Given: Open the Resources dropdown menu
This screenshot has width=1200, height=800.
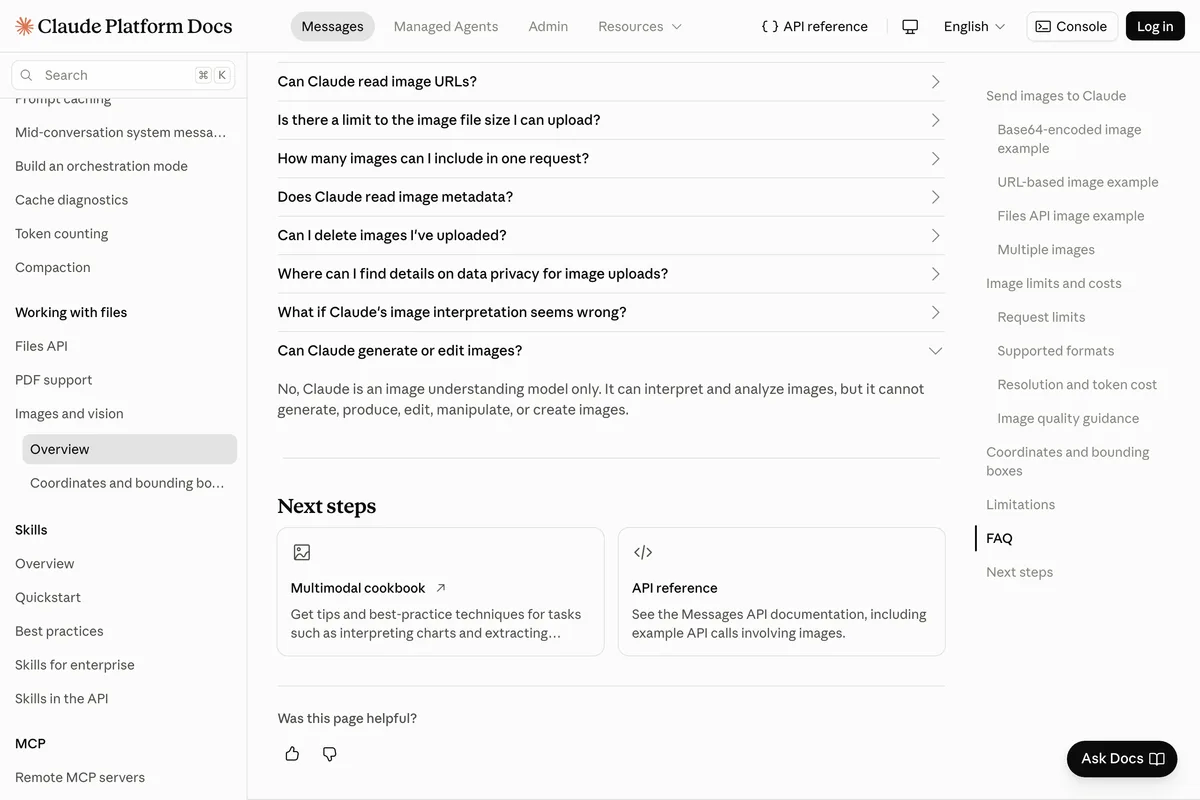Looking at the screenshot, I should tap(640, 27).
